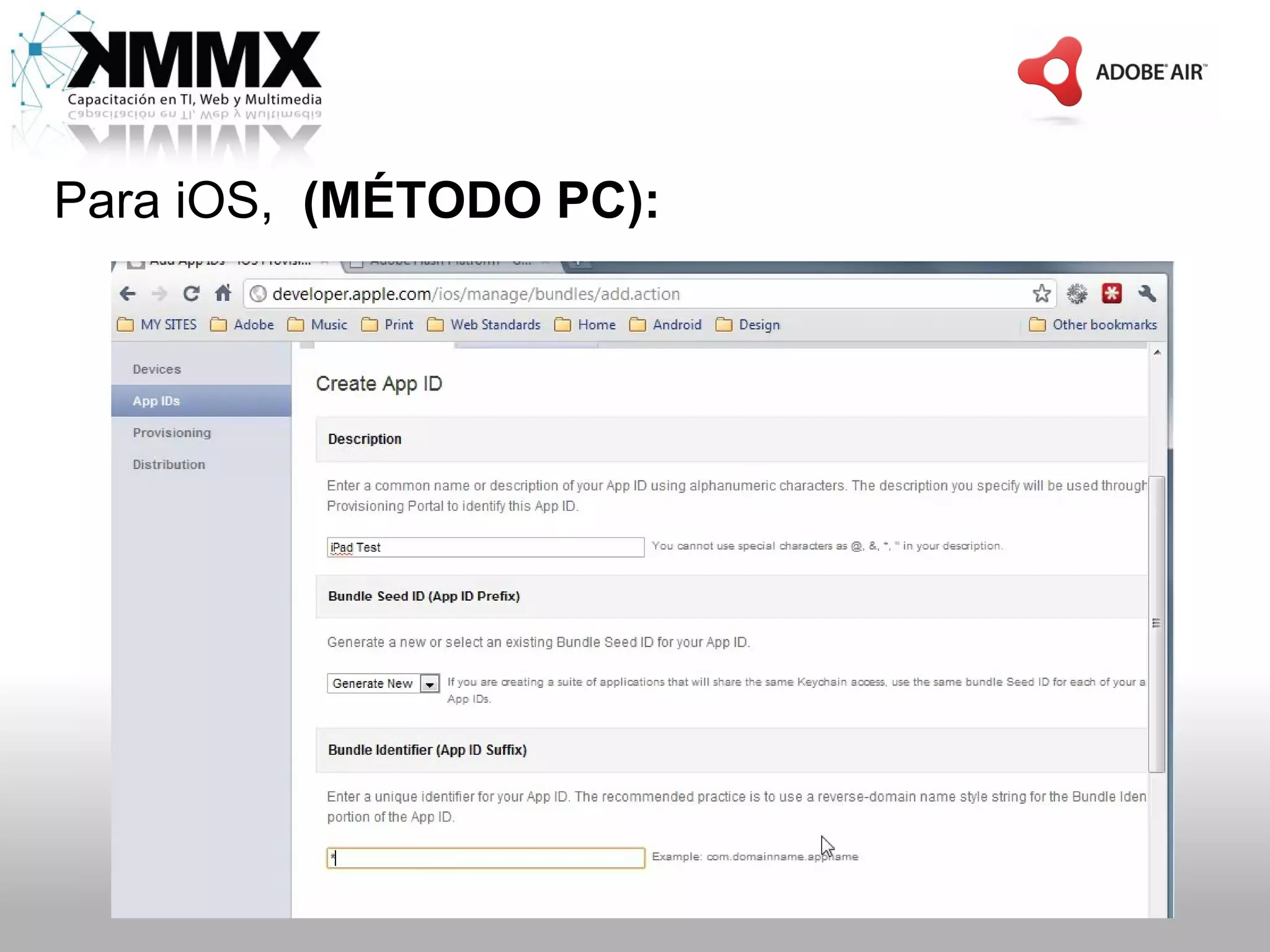1270x952 pixels.
Task: Open the wrench settings menu
Action: 1147,293
